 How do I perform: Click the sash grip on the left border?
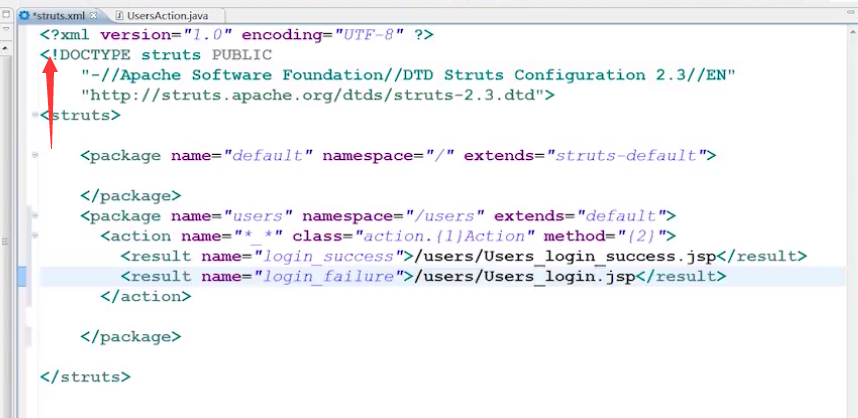point(5,241)
